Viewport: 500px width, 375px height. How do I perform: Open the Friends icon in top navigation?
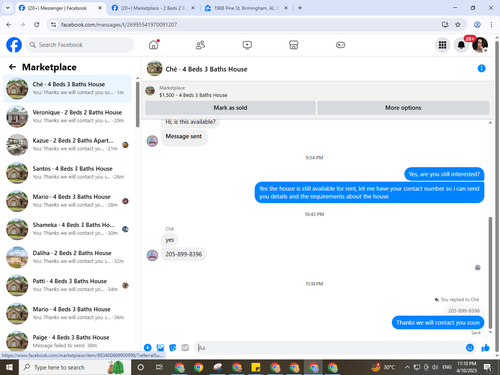pyautogui.click(x=200, y=45)
